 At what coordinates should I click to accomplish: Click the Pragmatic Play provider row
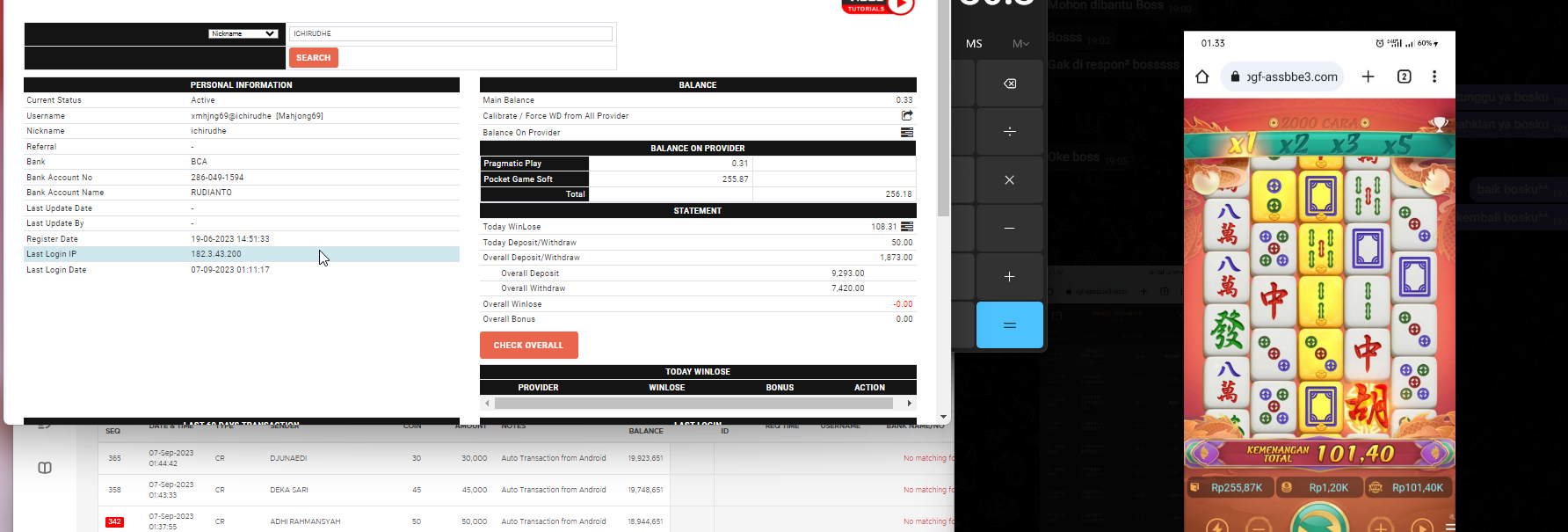tap(698, 164)
